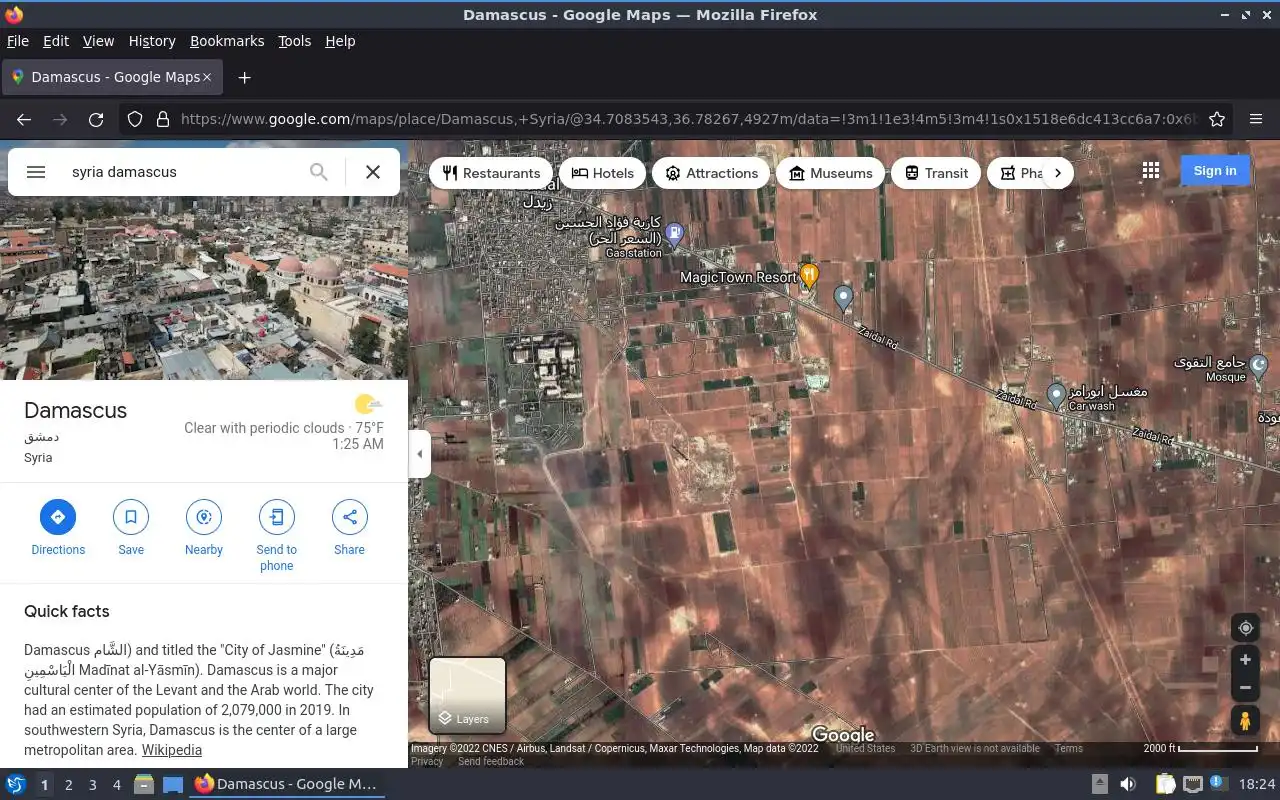The width and height of the screenshot is (1280, 800).
Task: Click the Terms link
Action: (1068, 748)
